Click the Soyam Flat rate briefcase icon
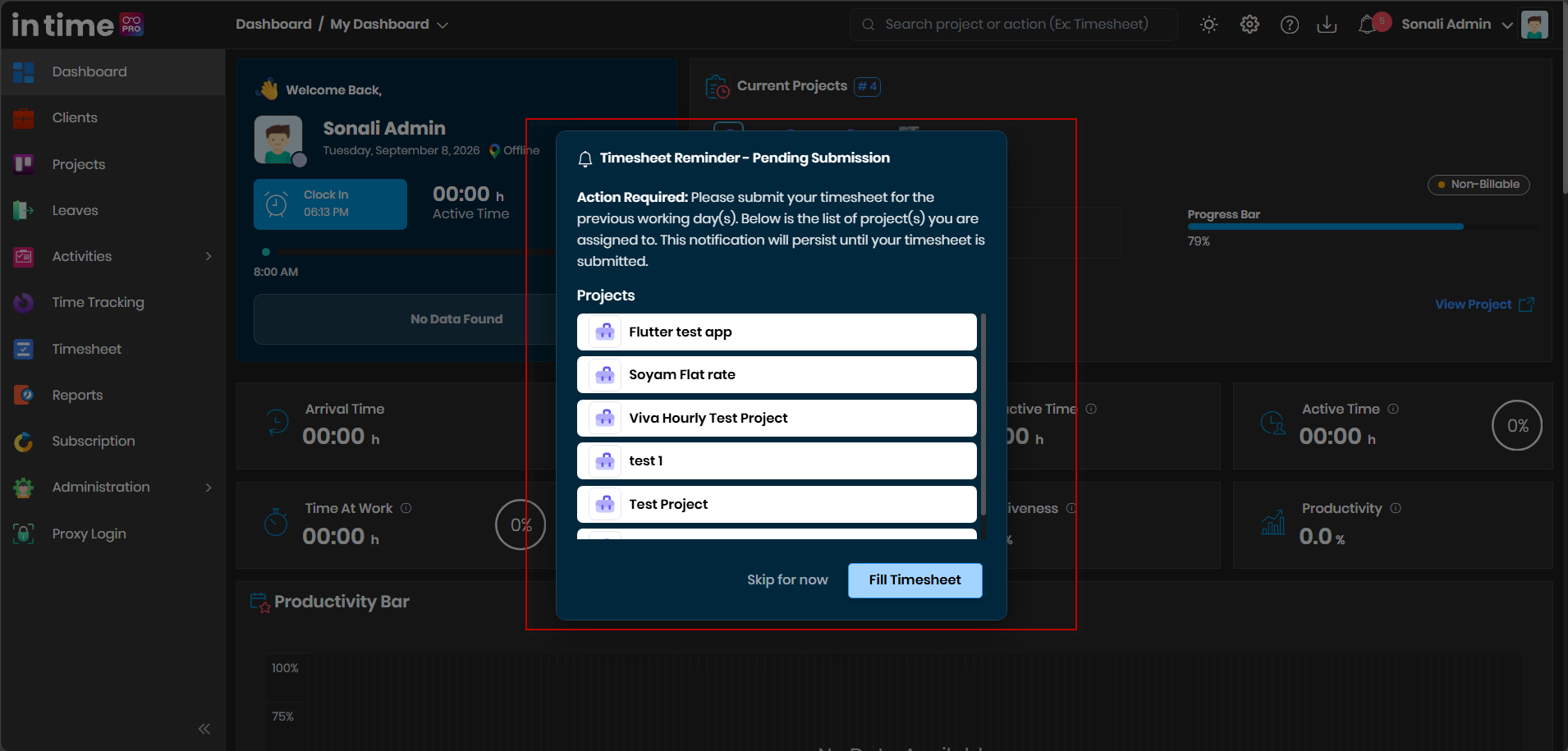 [605, 375]
